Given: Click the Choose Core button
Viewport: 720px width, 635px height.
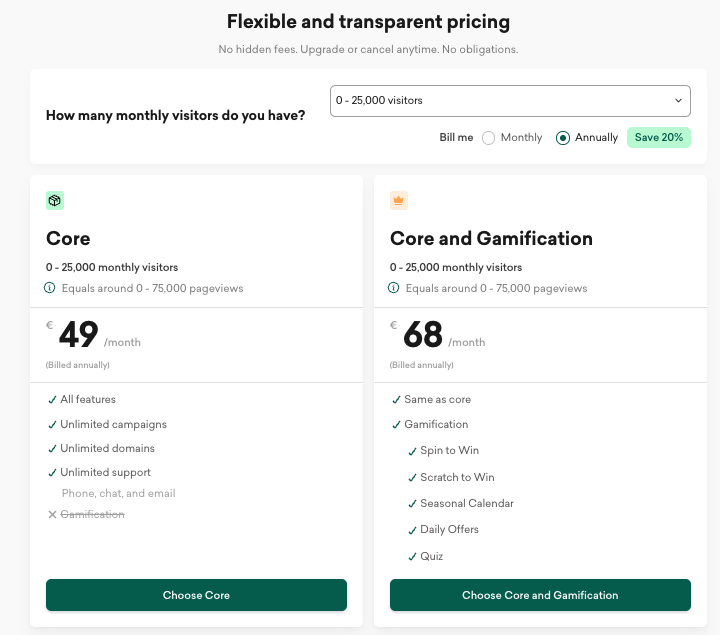Looking at the screenshot, I should tap(196, 595).
